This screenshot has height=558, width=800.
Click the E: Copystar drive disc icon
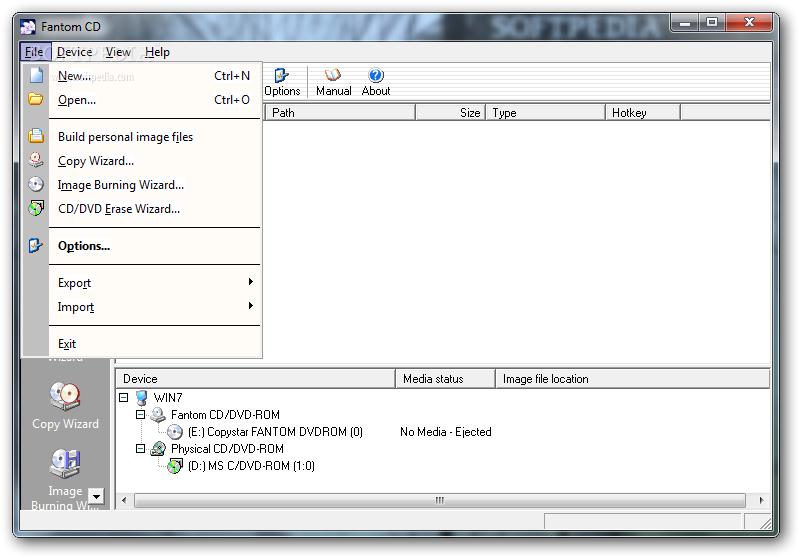coord(174,432)
